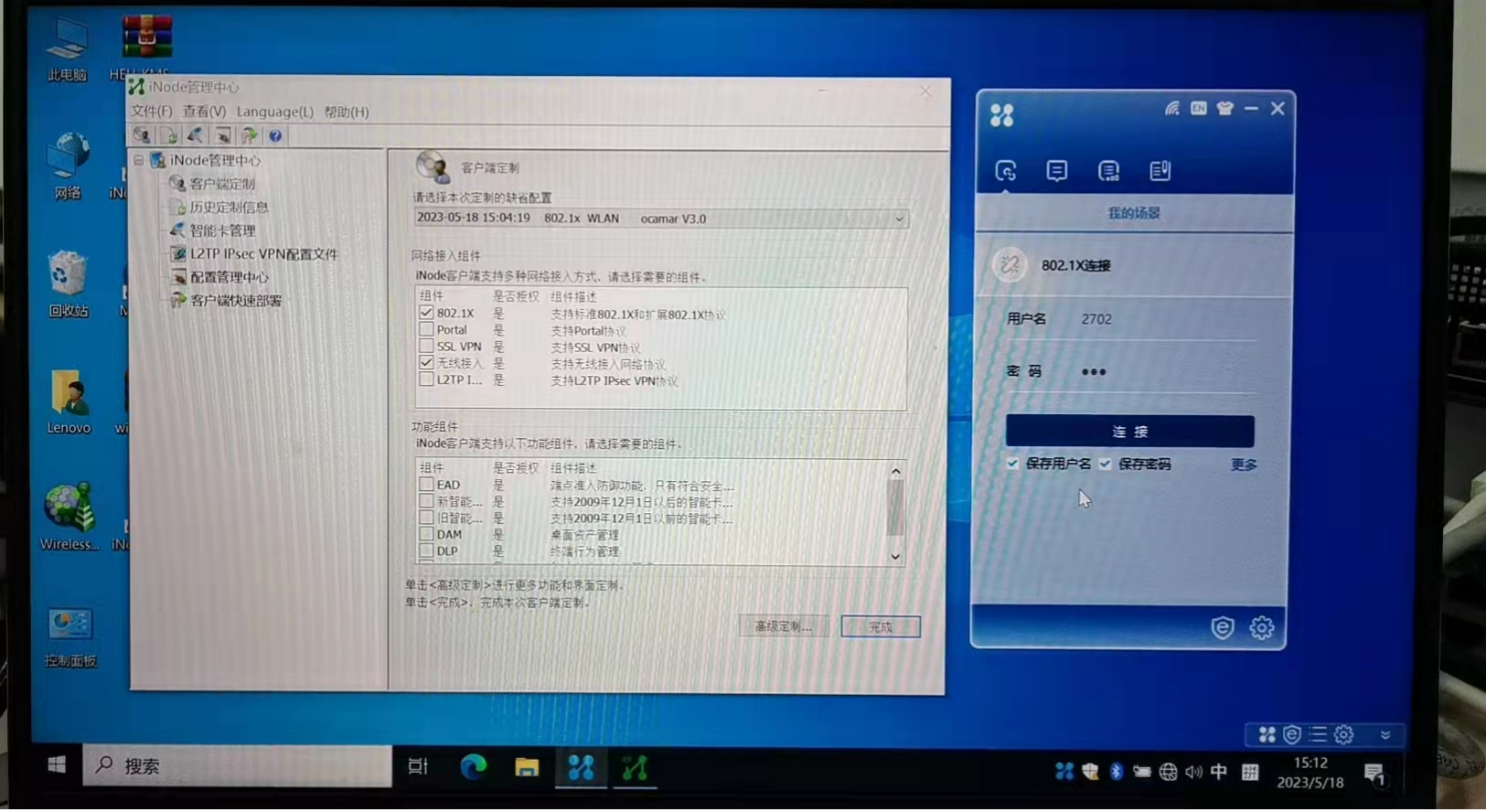This screenshot has height=812, width=1486.
Task: Click the 完成 button
Action: tap(881, 626)
